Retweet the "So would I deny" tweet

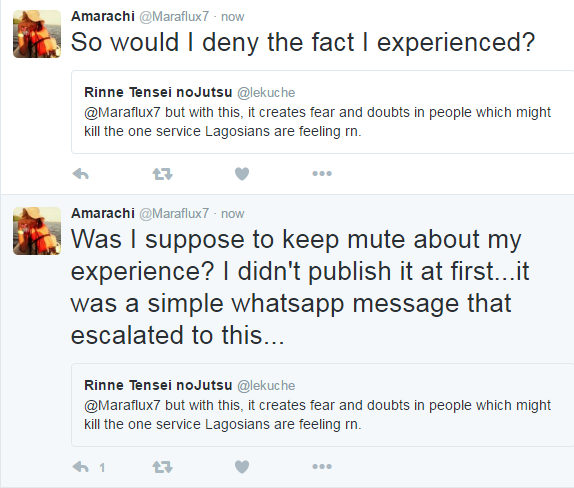click(162, 174)
